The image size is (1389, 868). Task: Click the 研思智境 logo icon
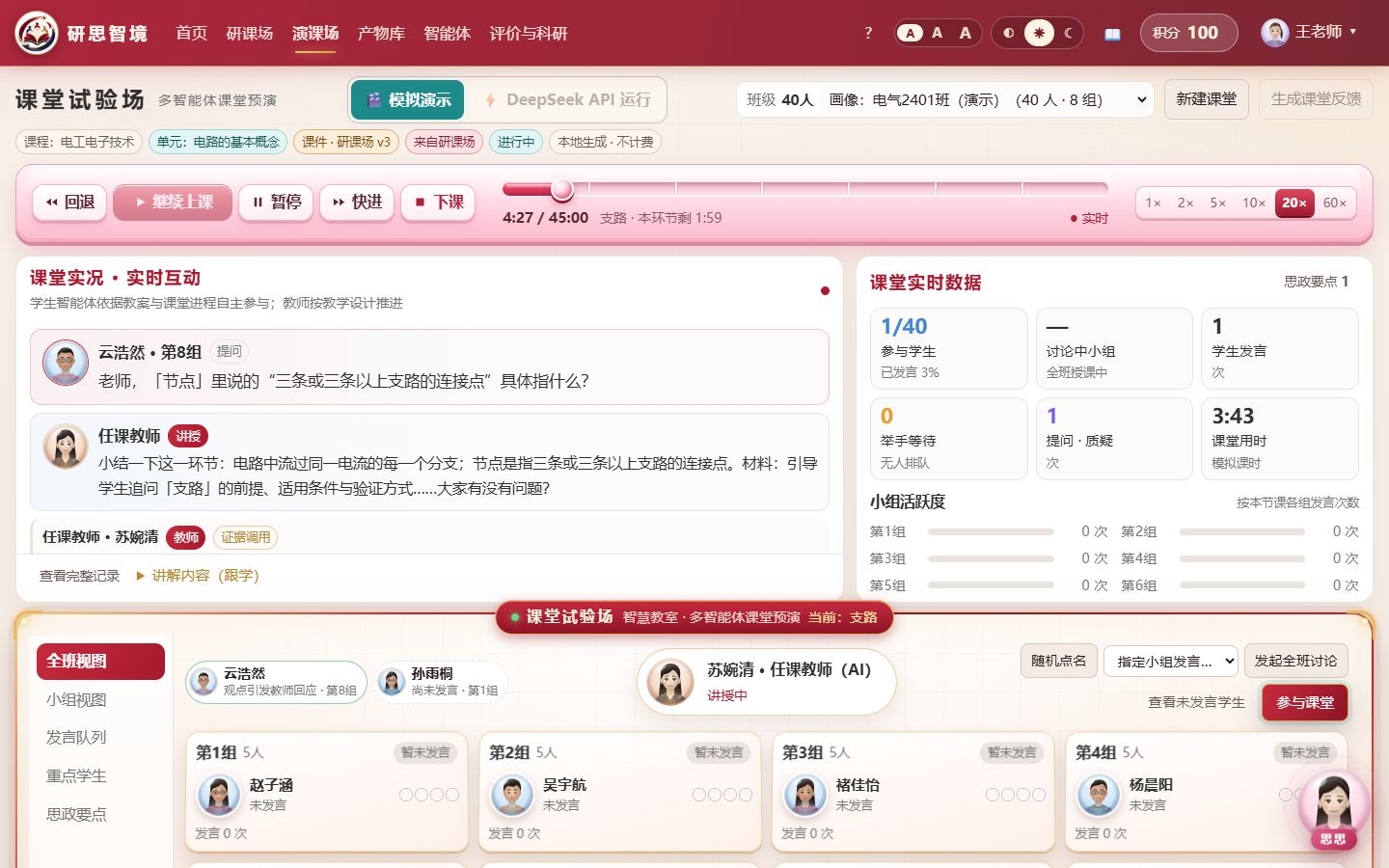(37, 33)
